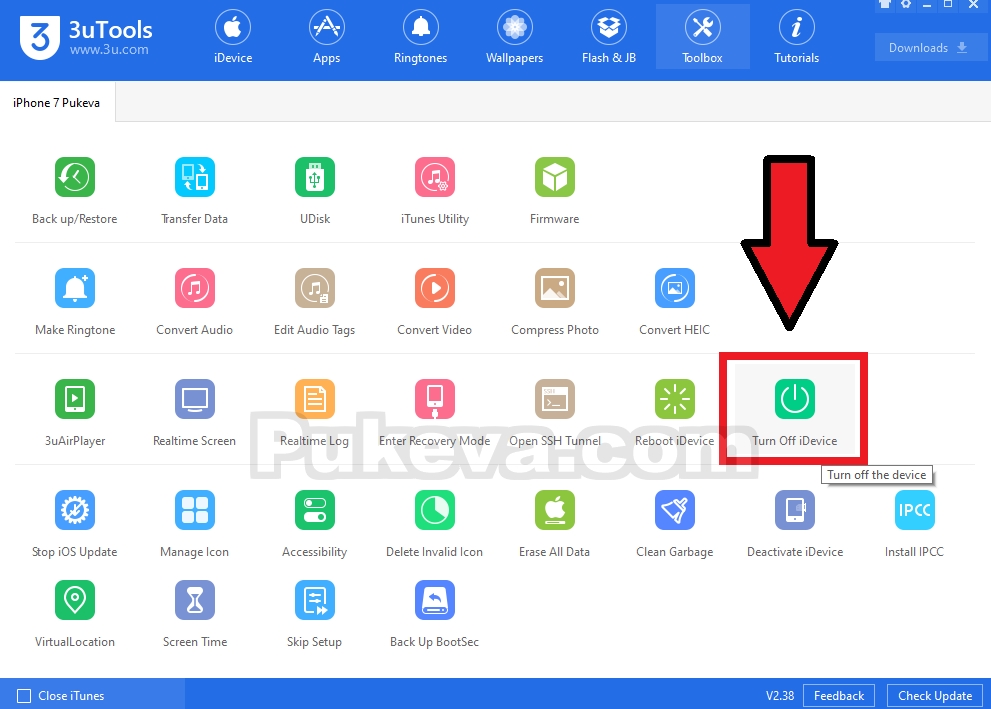
Task: Open the Firmware tool
Action: coord(555,177)
